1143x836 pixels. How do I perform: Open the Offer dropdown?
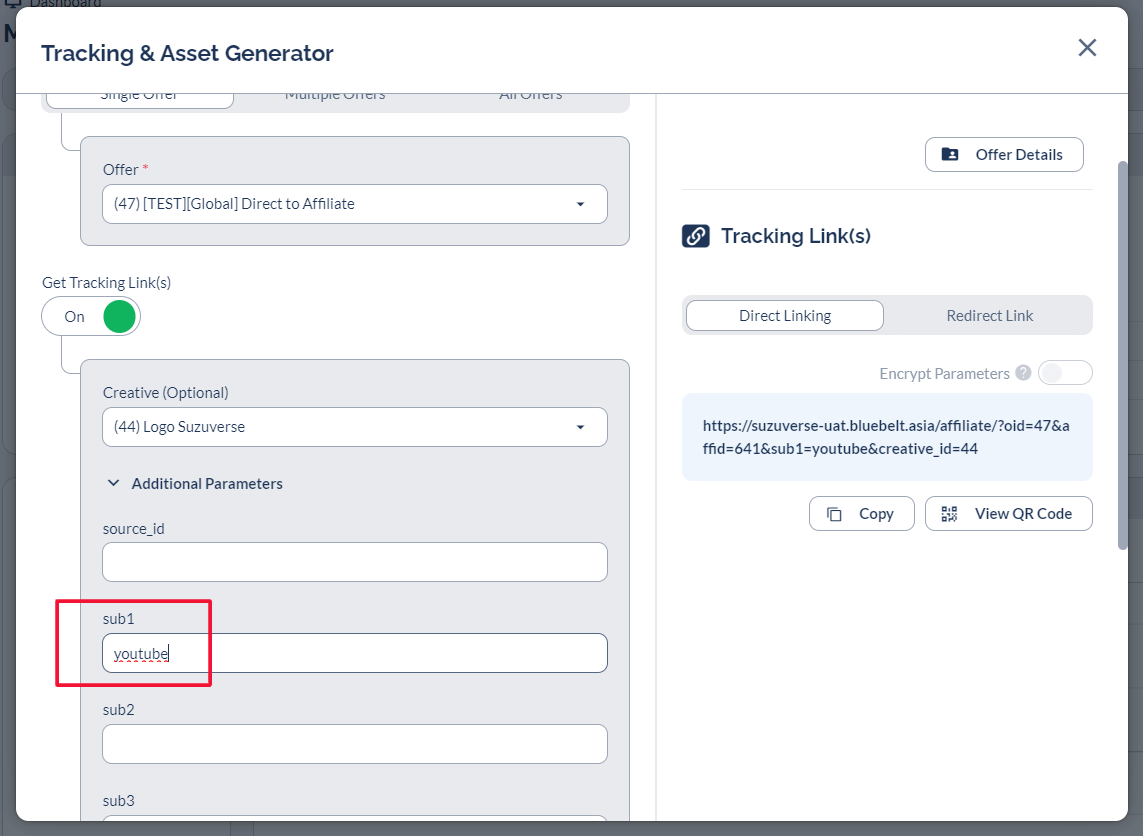(354, 204)
